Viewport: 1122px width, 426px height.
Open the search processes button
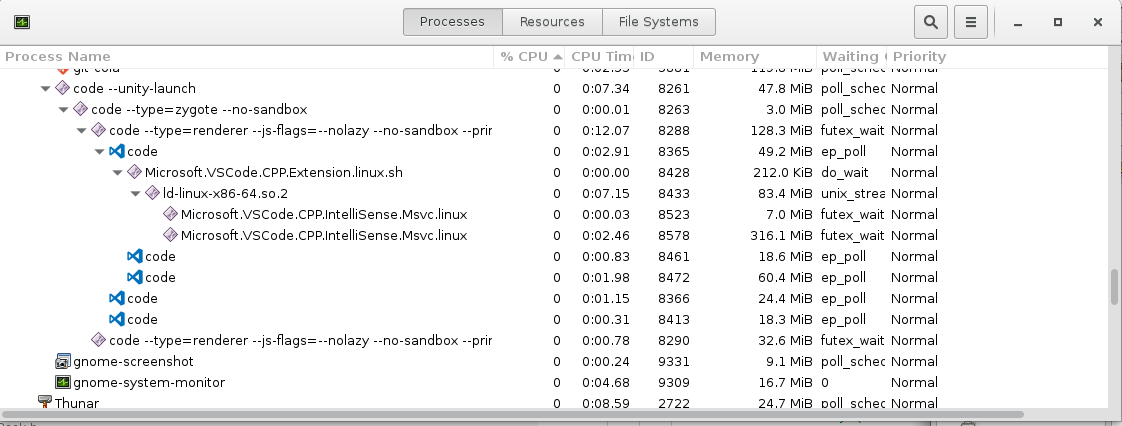(931, 22)
